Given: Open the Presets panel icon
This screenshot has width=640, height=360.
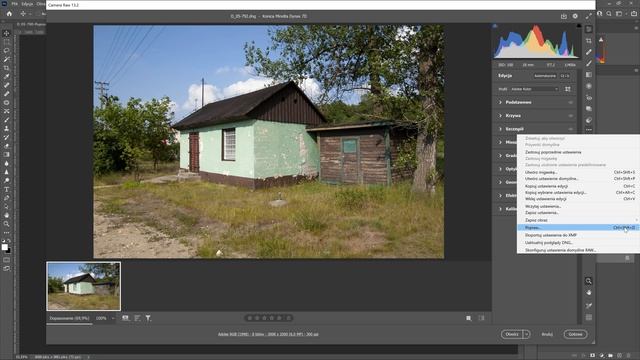Looking at the screenshot, I should tap(589, 120).
